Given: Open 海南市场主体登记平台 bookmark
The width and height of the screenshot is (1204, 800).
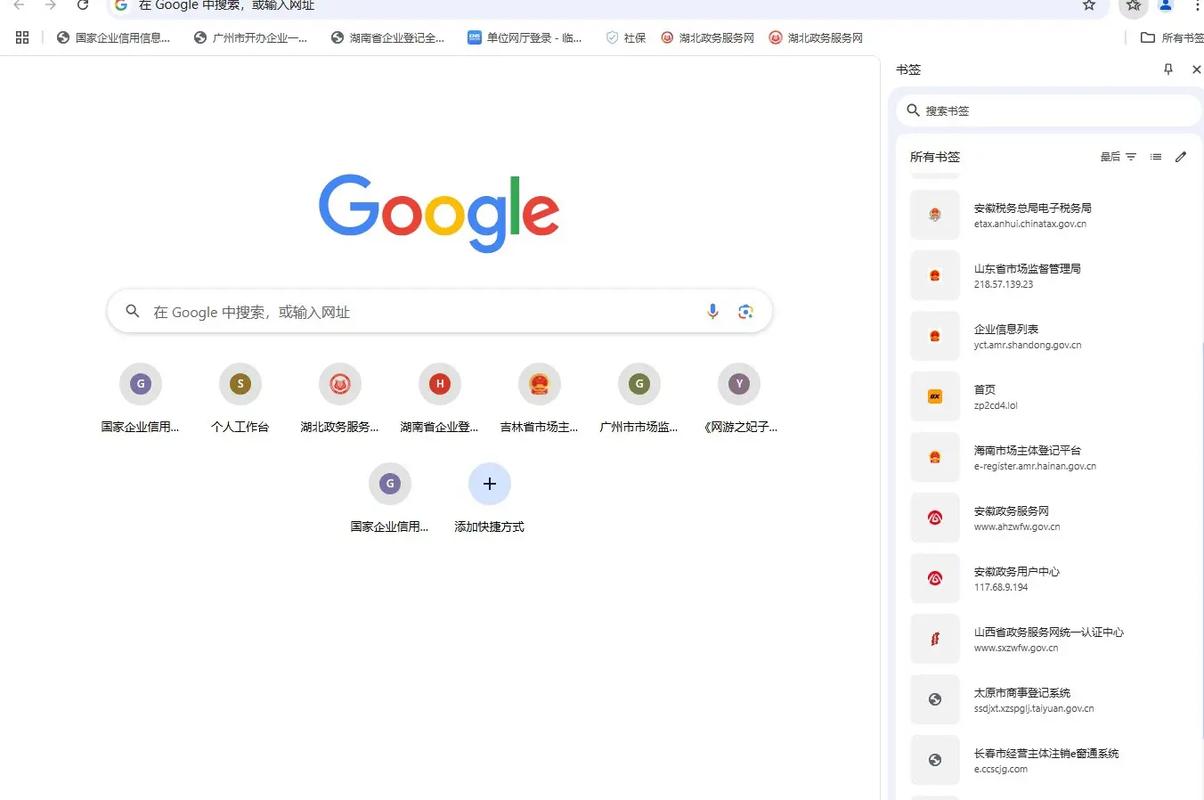Looking at the screenshot, I should 1050,458.
